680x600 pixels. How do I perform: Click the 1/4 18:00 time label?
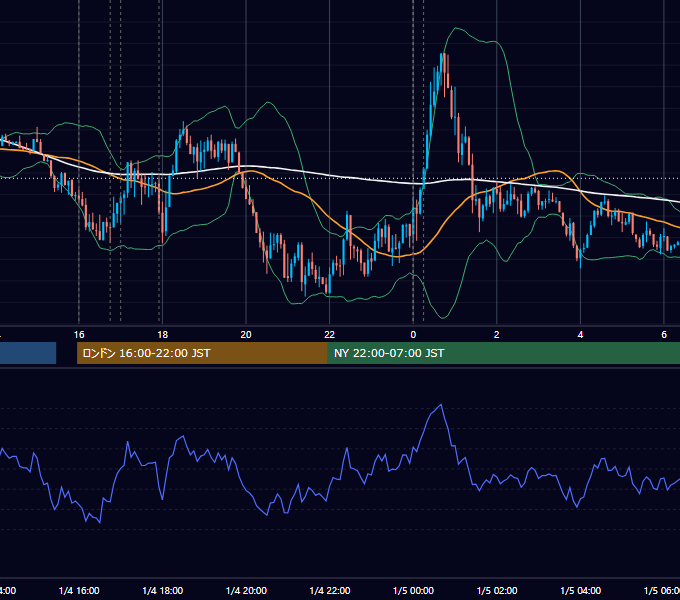pyautogui.click(x=163, y=590)
